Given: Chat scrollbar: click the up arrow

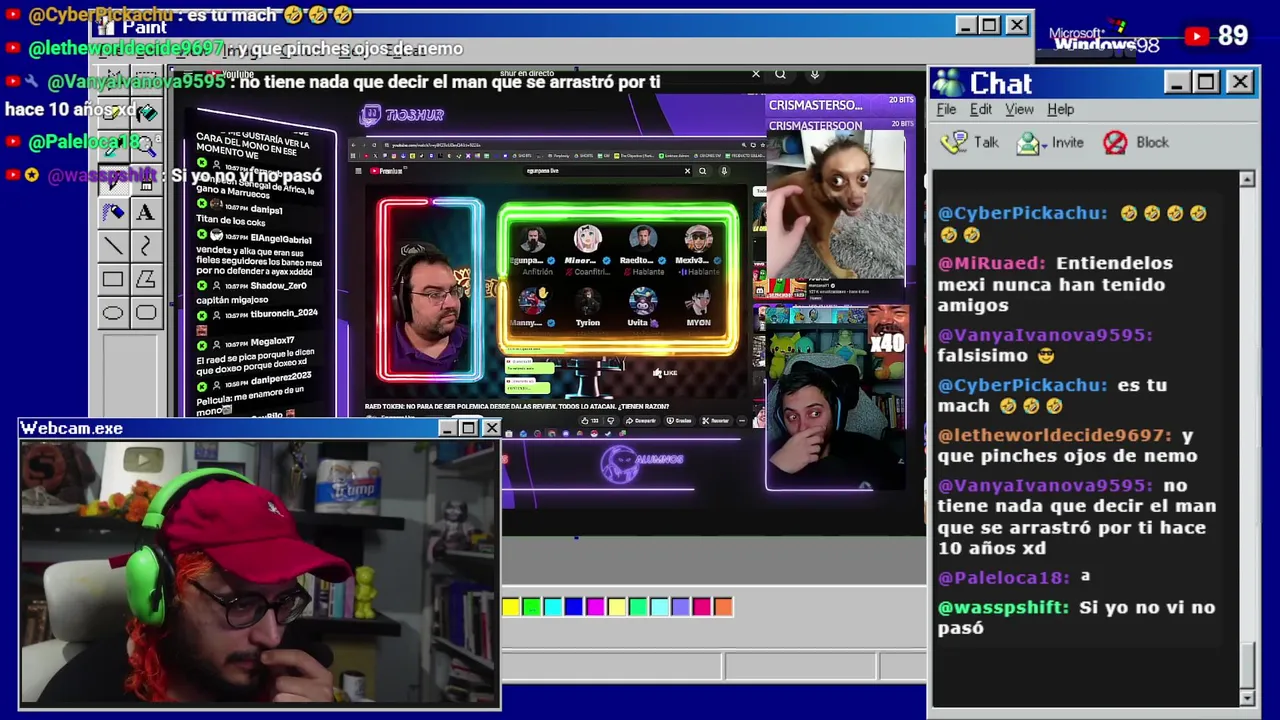Looking at the screenshot, I should (x=1247, y=179).
